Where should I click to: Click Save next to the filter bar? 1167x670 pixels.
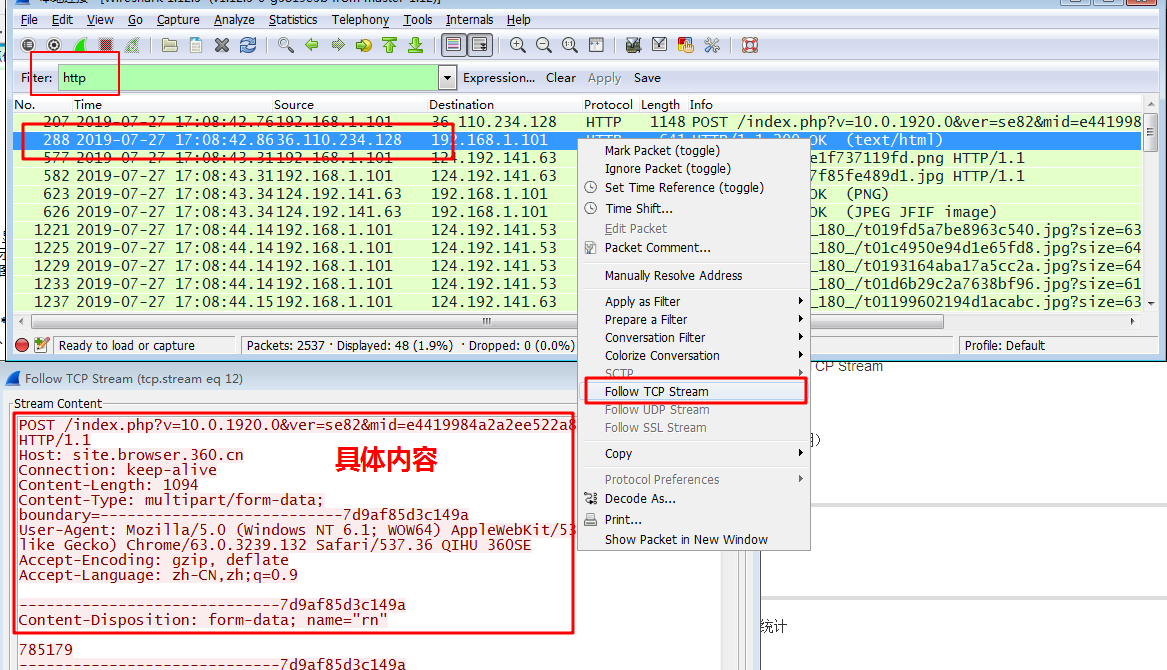coord(647,77)
